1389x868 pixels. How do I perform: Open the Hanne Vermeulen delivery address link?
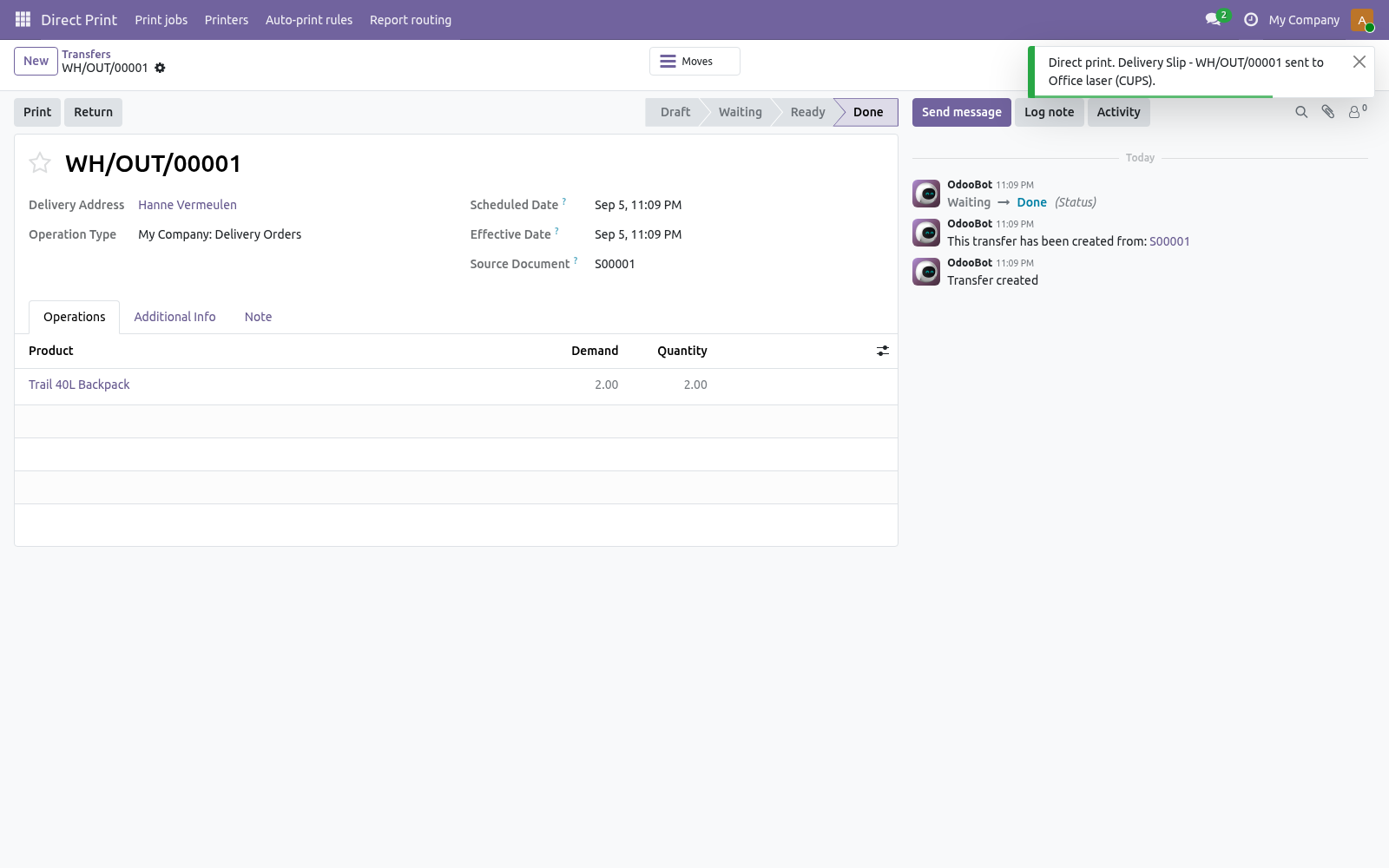pyautogui.click(x=188, y=205)
